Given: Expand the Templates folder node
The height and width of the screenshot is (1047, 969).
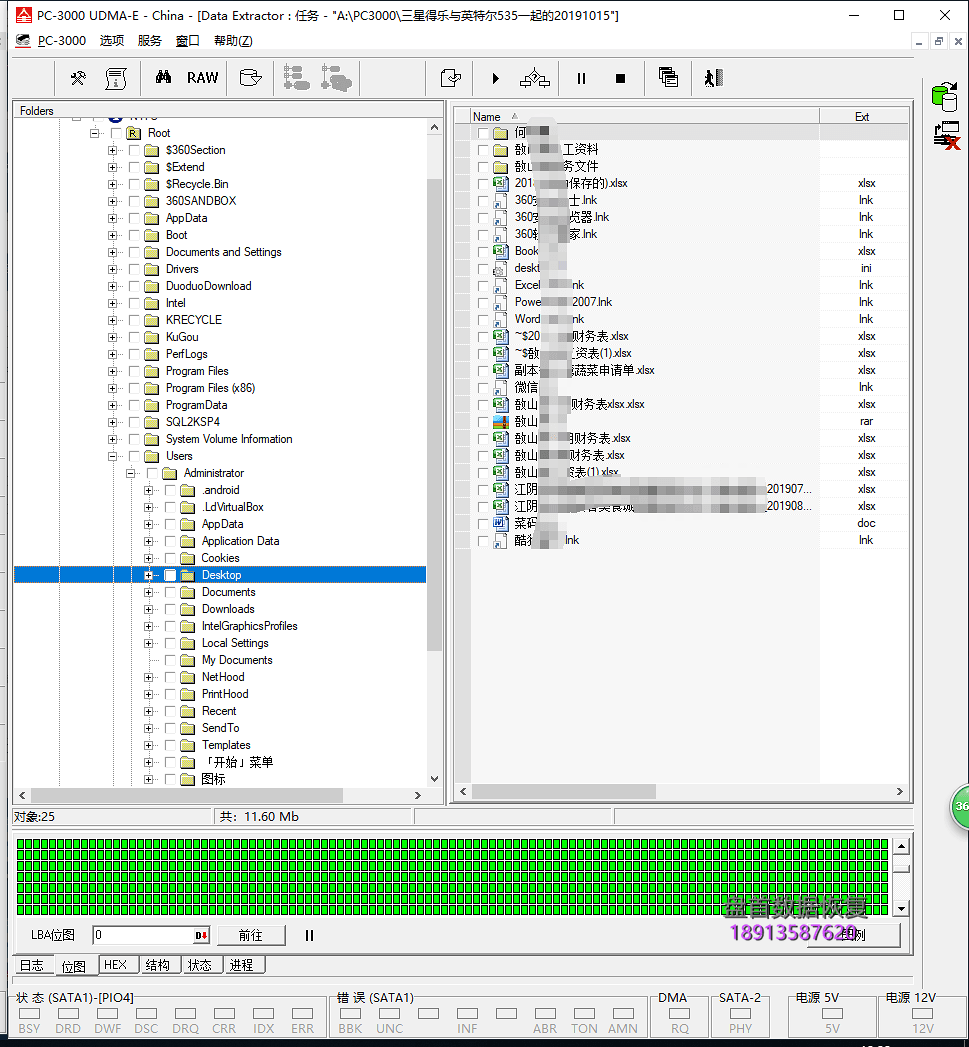Looking at the screenshot, I should (x=148, y=746).
